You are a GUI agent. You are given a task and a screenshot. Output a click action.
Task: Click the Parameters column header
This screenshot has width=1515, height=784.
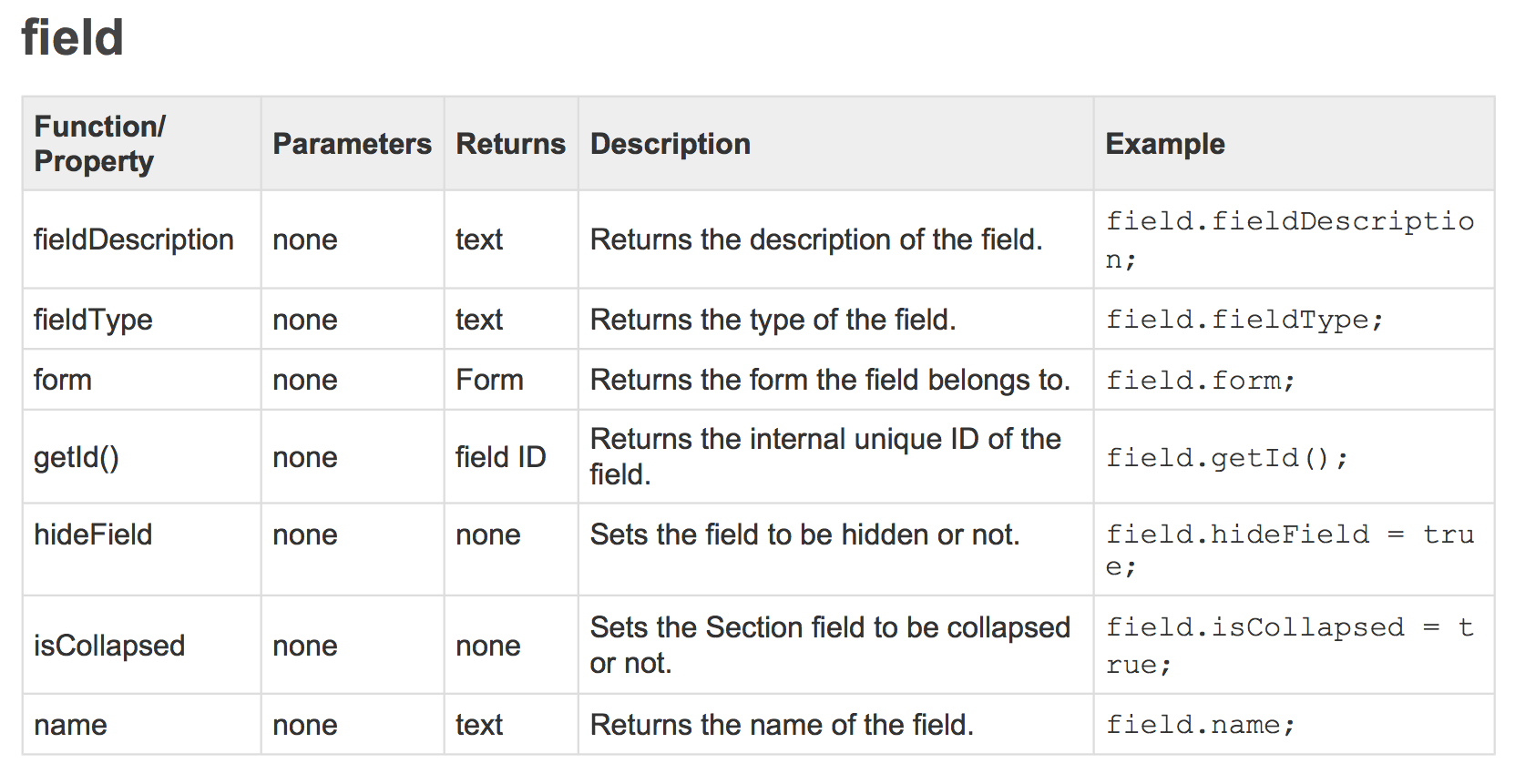coord(352,144)
